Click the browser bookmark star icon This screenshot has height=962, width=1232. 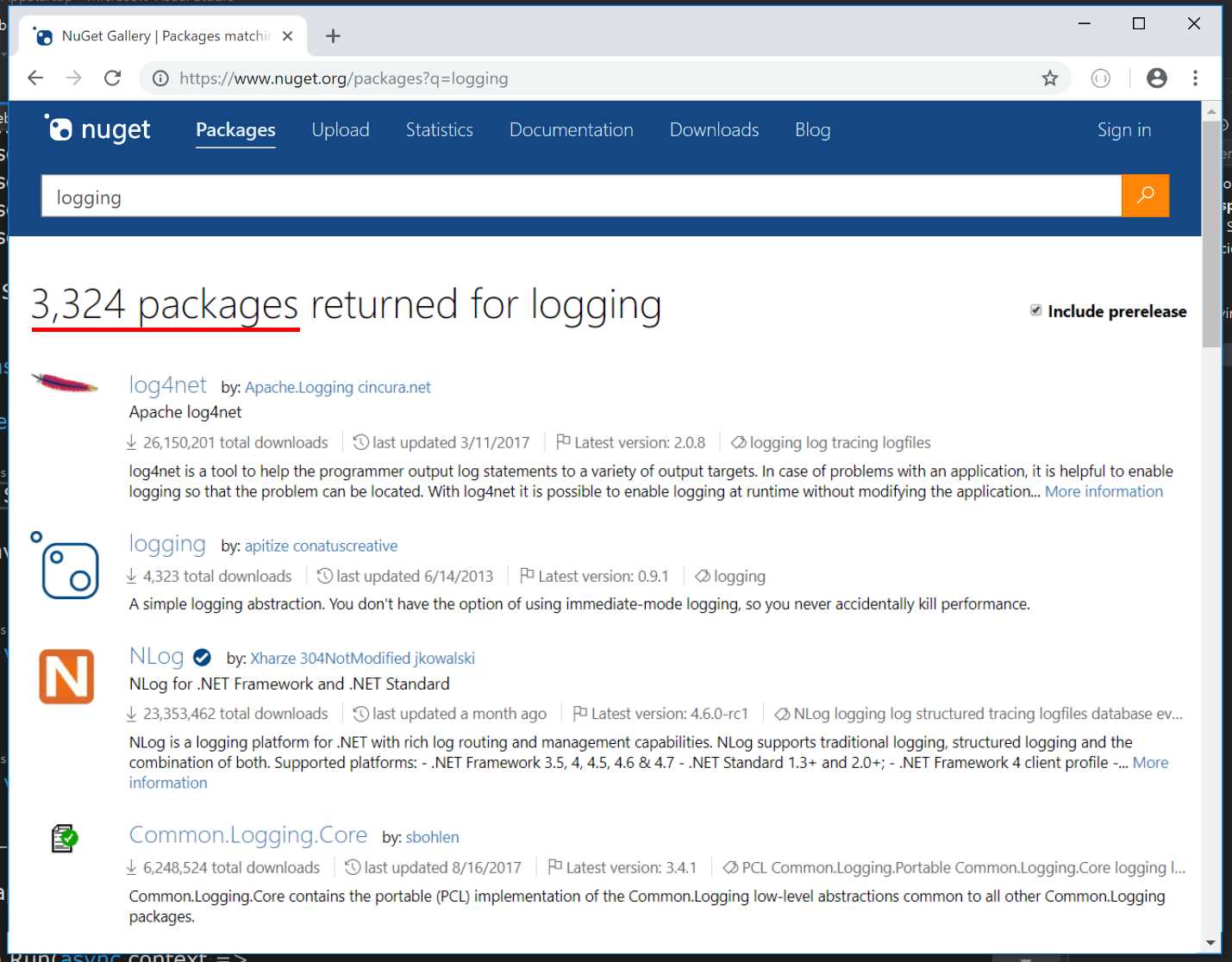1050,78
